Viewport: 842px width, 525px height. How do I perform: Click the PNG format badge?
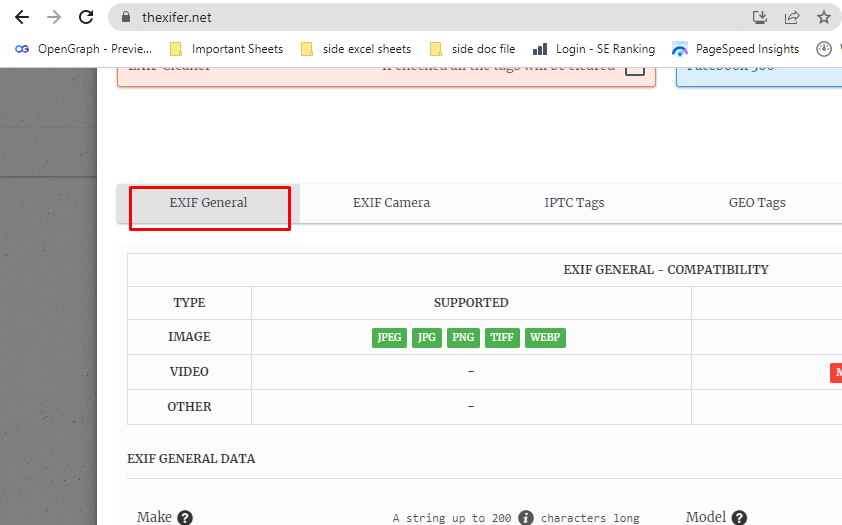point(463,338)
